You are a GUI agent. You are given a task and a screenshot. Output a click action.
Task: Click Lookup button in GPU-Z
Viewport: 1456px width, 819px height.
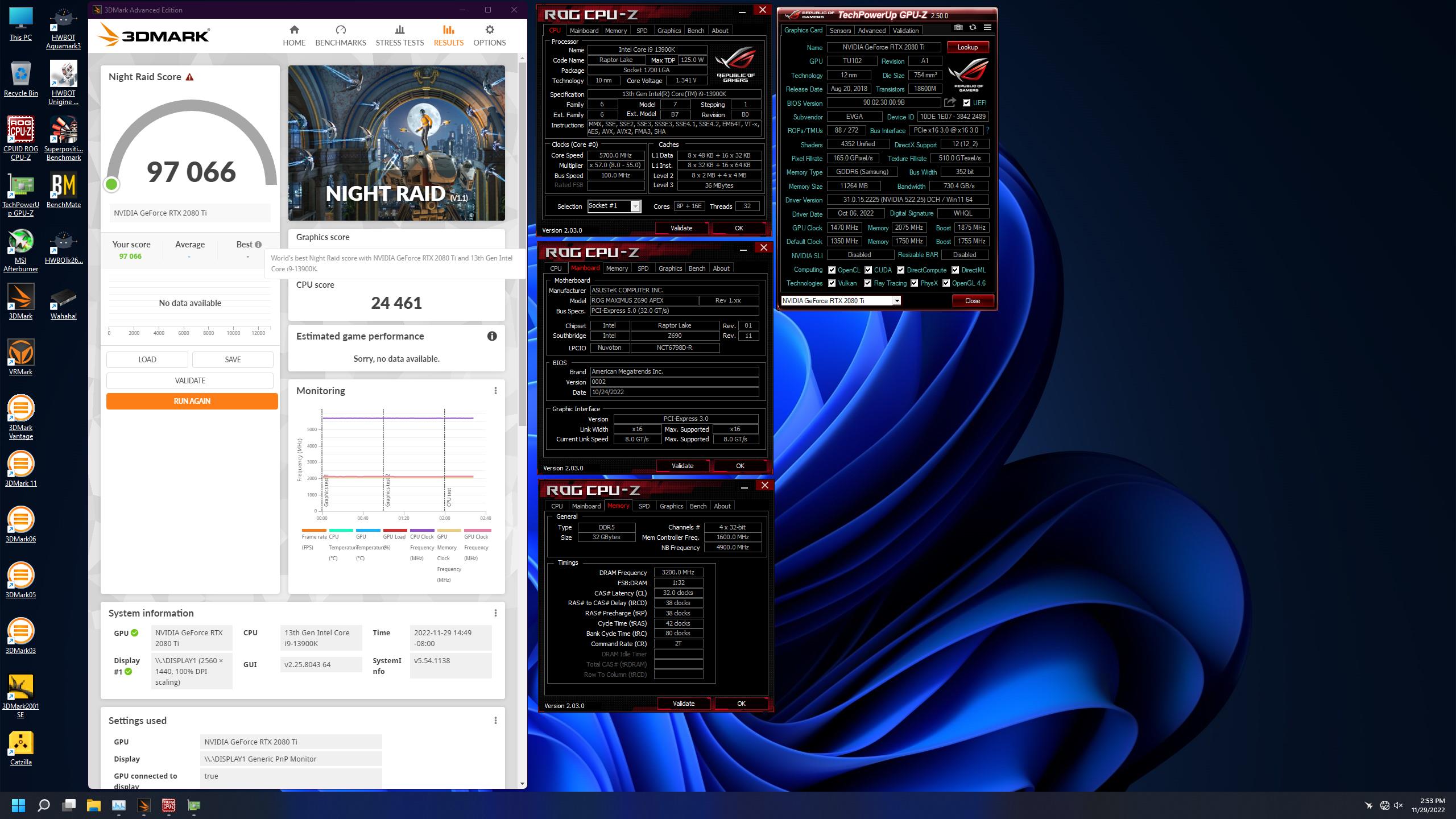click(x=967, y=47)
